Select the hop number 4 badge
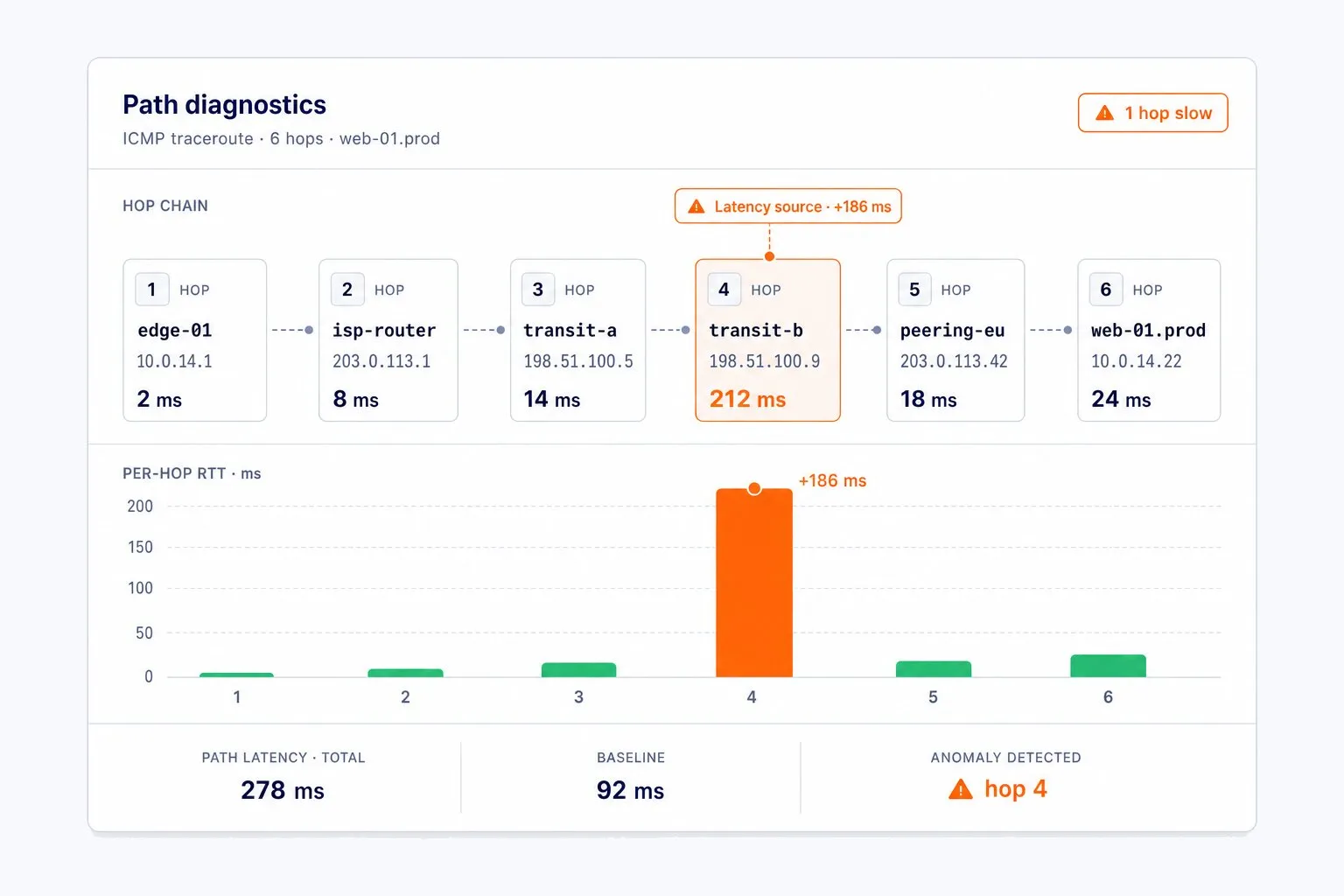The width and height of the screenshot is (1344, 896). pos(724,290)
